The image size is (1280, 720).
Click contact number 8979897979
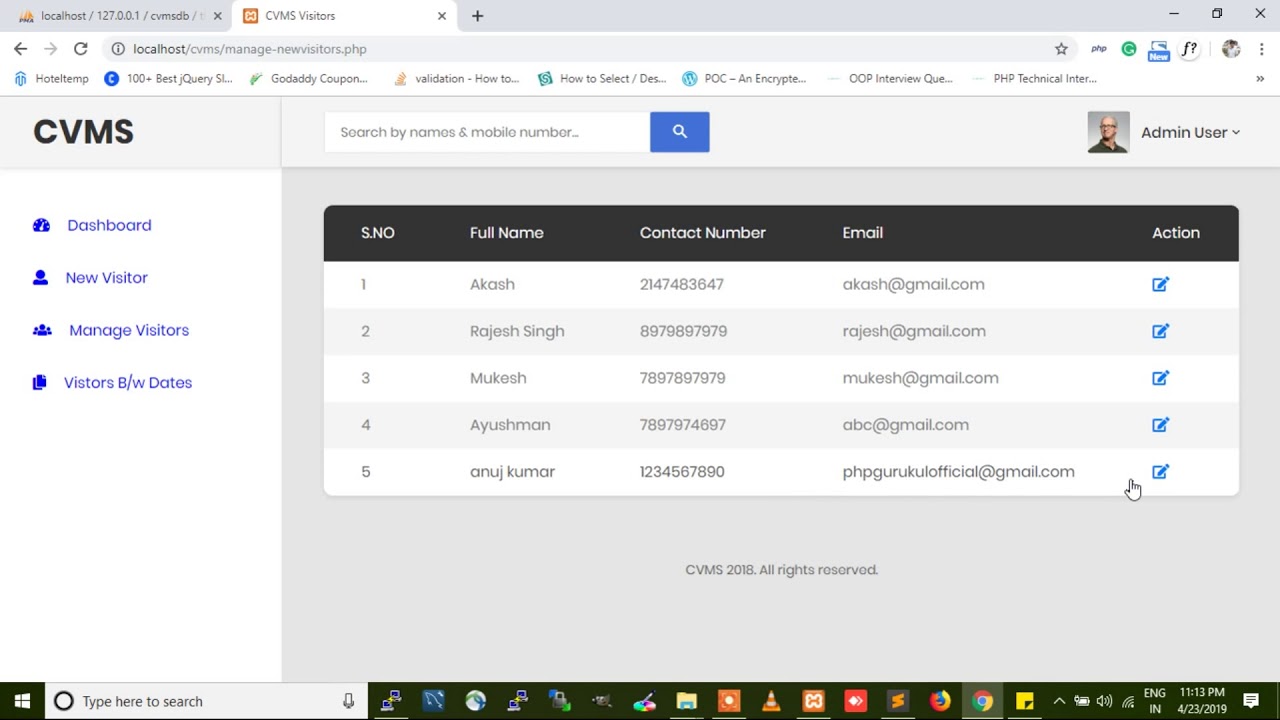(x=683, y=331)
